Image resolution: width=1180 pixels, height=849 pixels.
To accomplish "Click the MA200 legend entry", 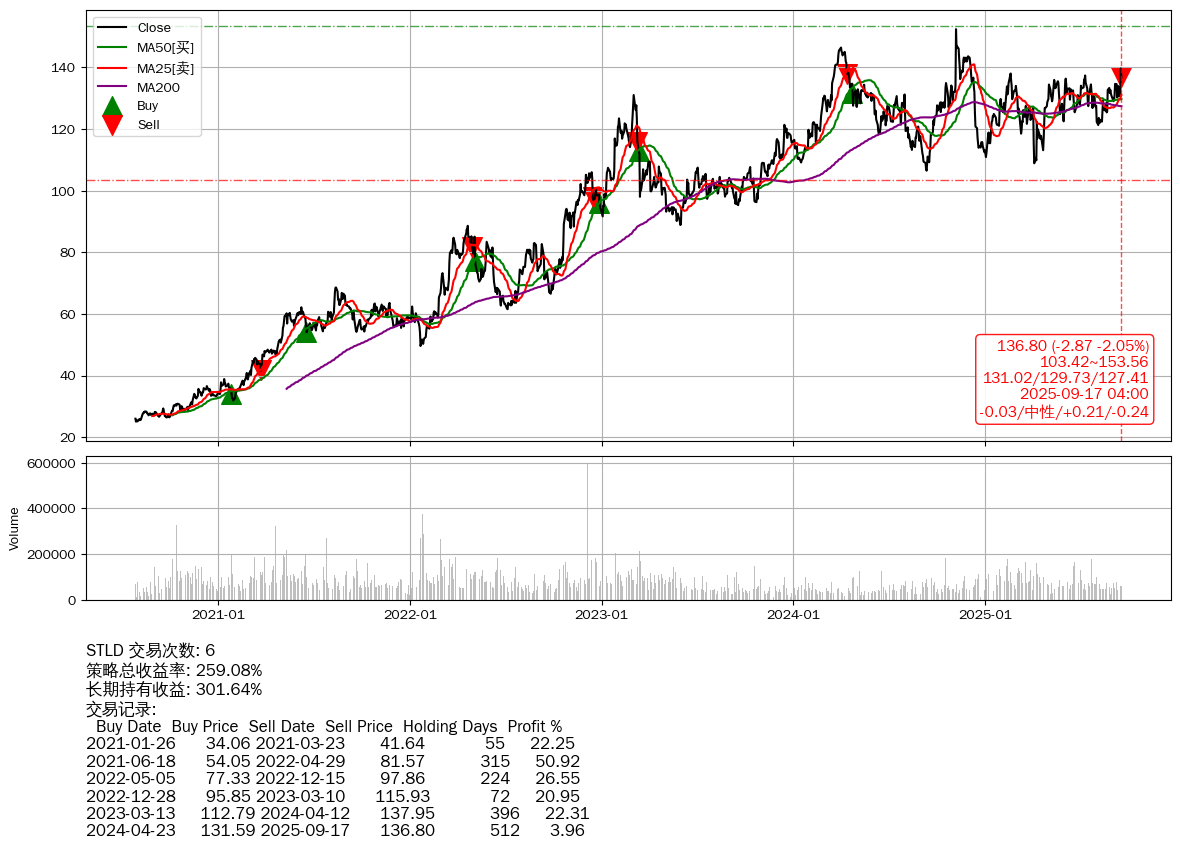I will pos(158,88).
